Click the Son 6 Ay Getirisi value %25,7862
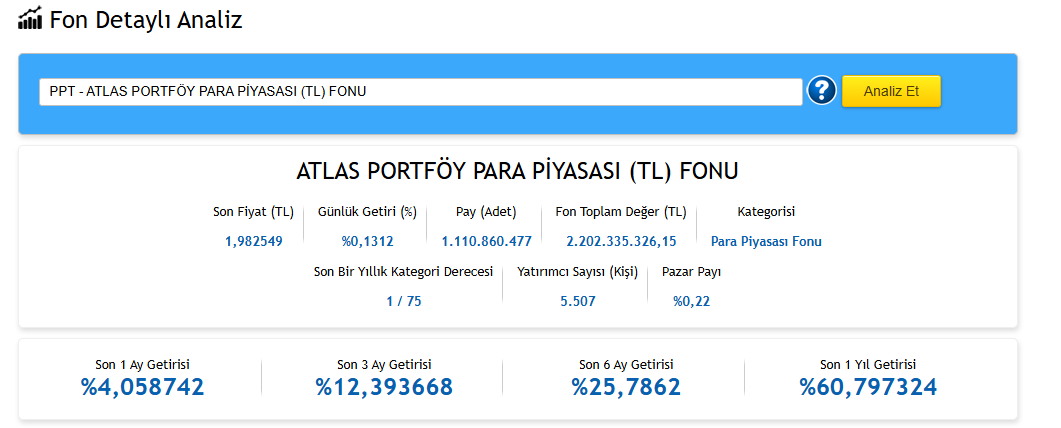 tap(626, 387)
